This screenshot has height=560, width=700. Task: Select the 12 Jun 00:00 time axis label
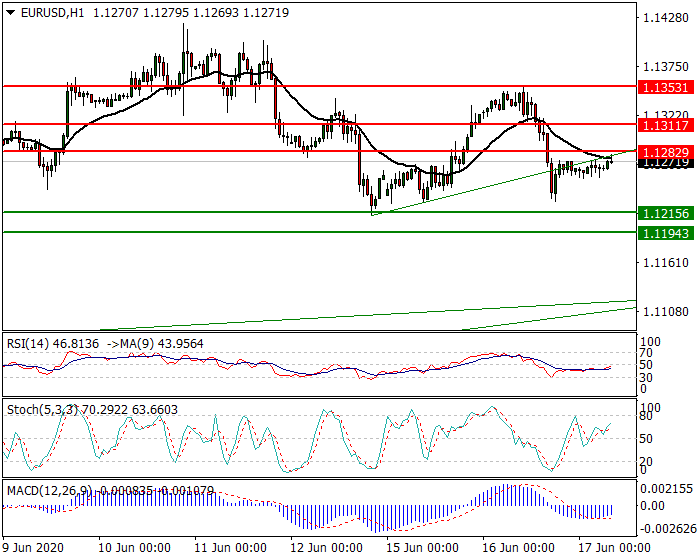(326, 547)
